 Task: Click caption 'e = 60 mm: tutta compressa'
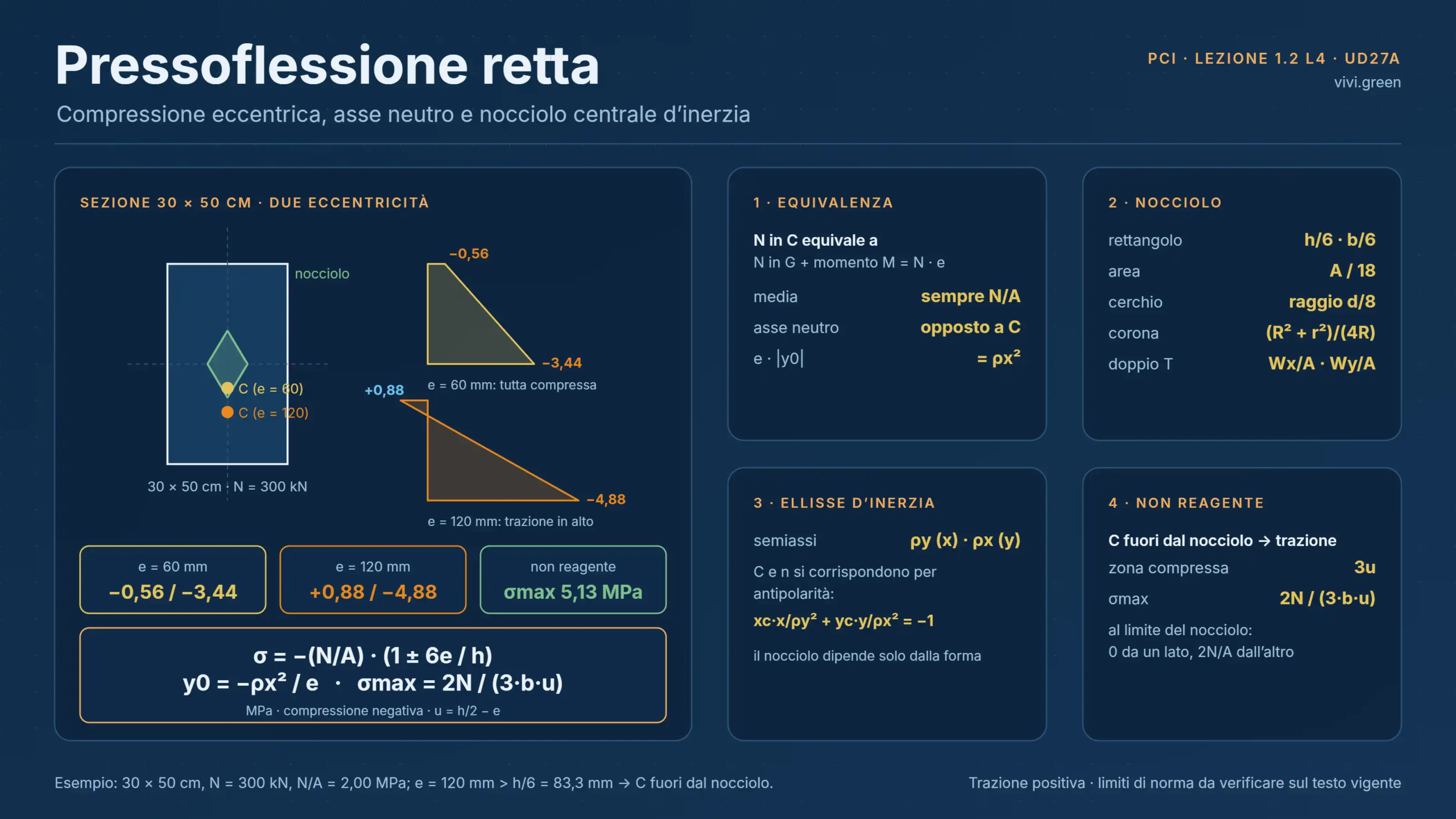coord(512,385)
